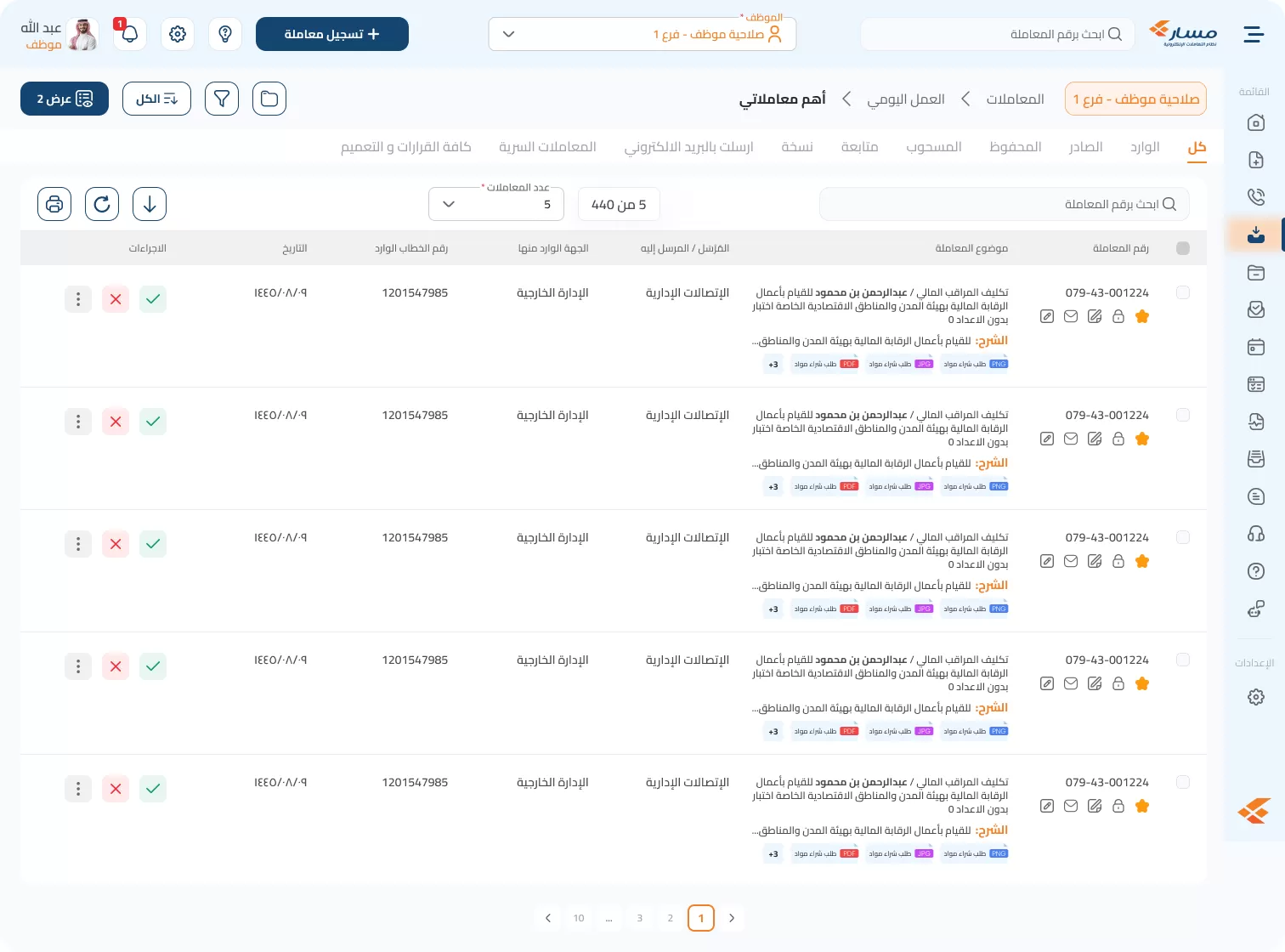This screenshot has width=1285, height=952.
Task: Tick the checkbox of the last transaction row
Action: pyautogui.click(x=1183, y=782)
